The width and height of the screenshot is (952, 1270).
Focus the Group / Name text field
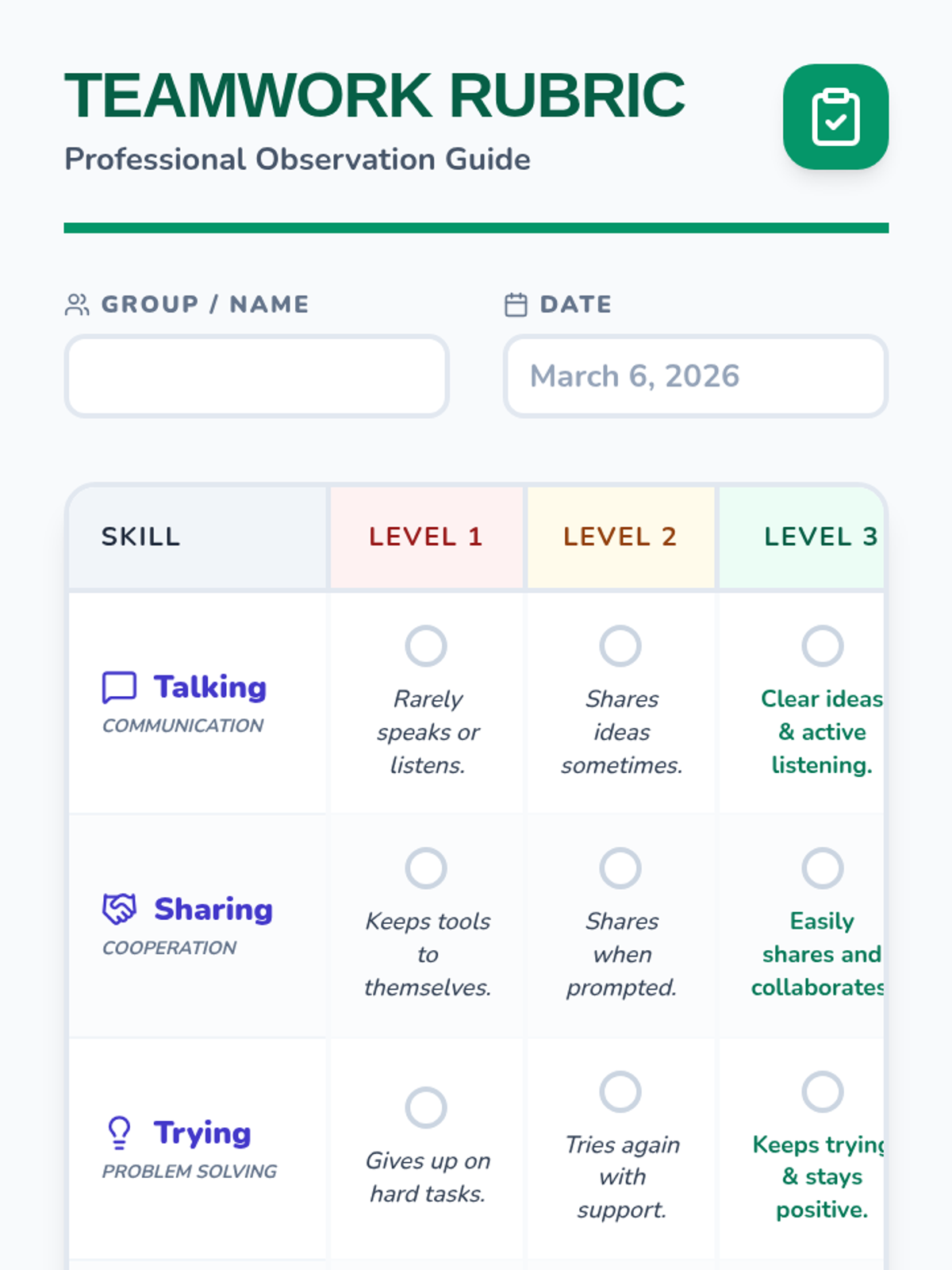click(257, 376)
